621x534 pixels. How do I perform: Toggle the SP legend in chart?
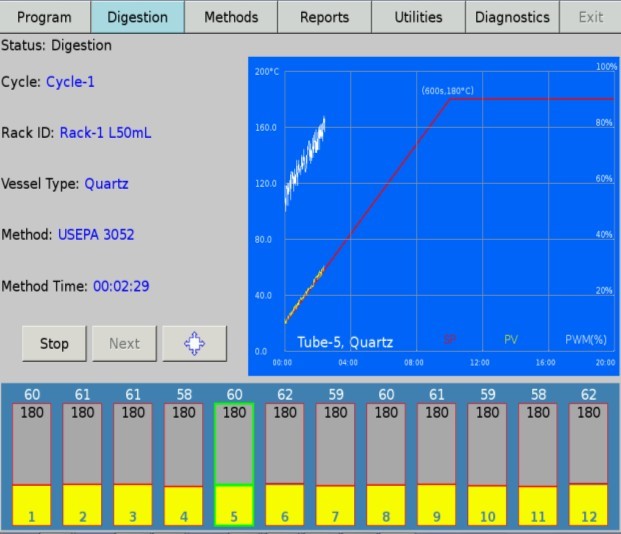449,340
